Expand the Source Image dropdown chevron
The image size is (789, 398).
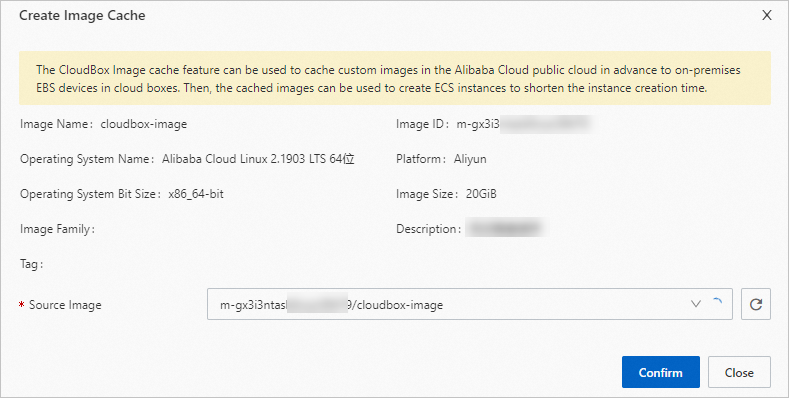tap(696, 304)
